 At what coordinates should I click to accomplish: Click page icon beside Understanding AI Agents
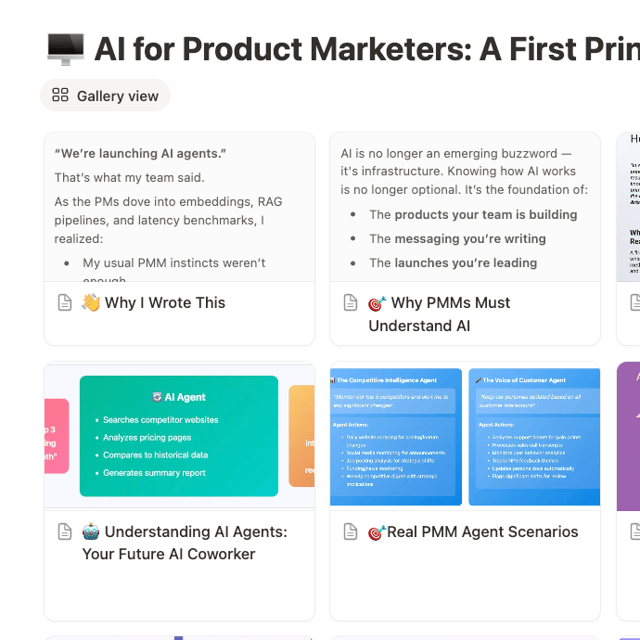[64, 531]
